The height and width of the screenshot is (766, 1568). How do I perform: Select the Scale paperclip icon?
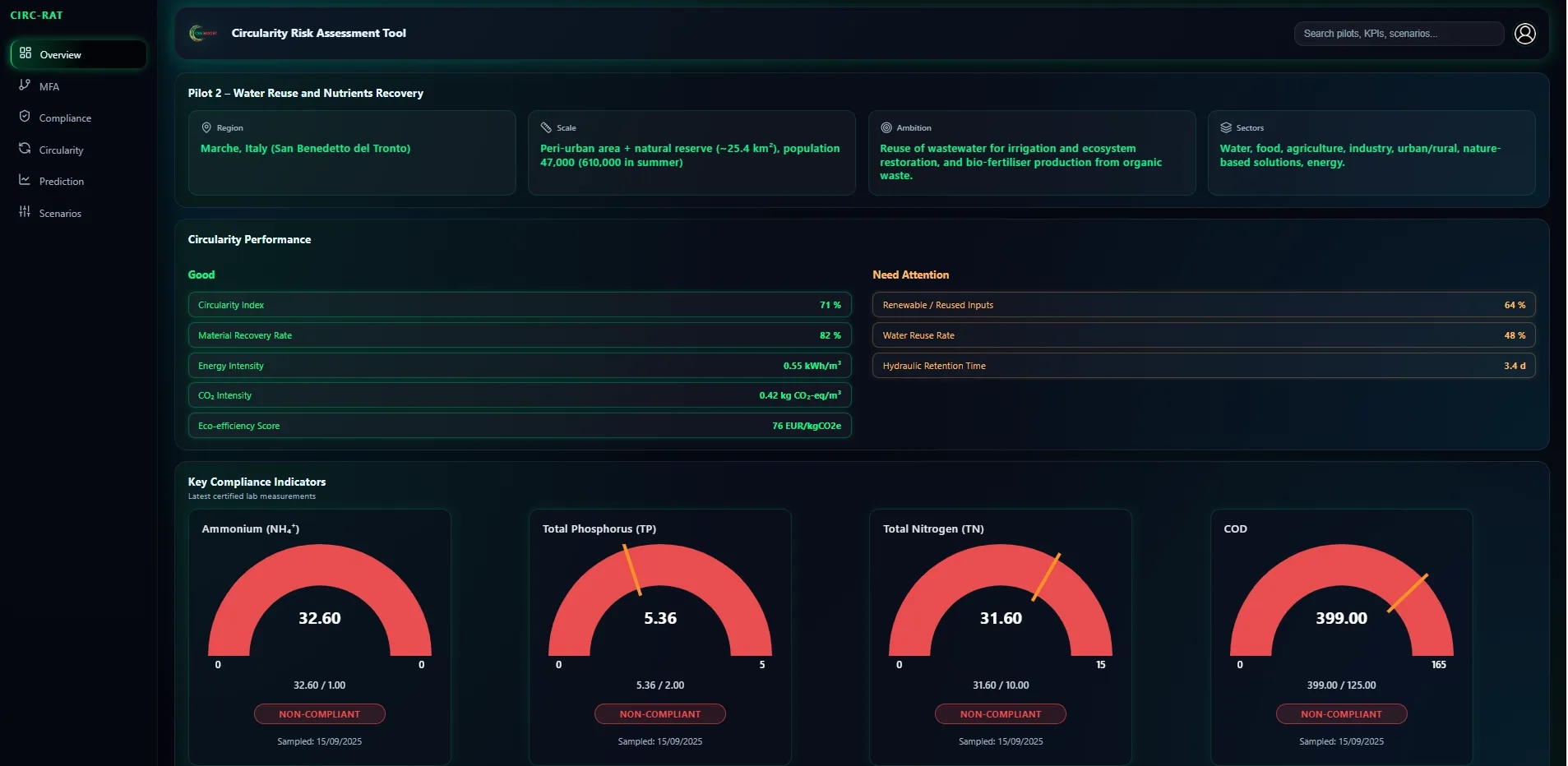(547, 127)
